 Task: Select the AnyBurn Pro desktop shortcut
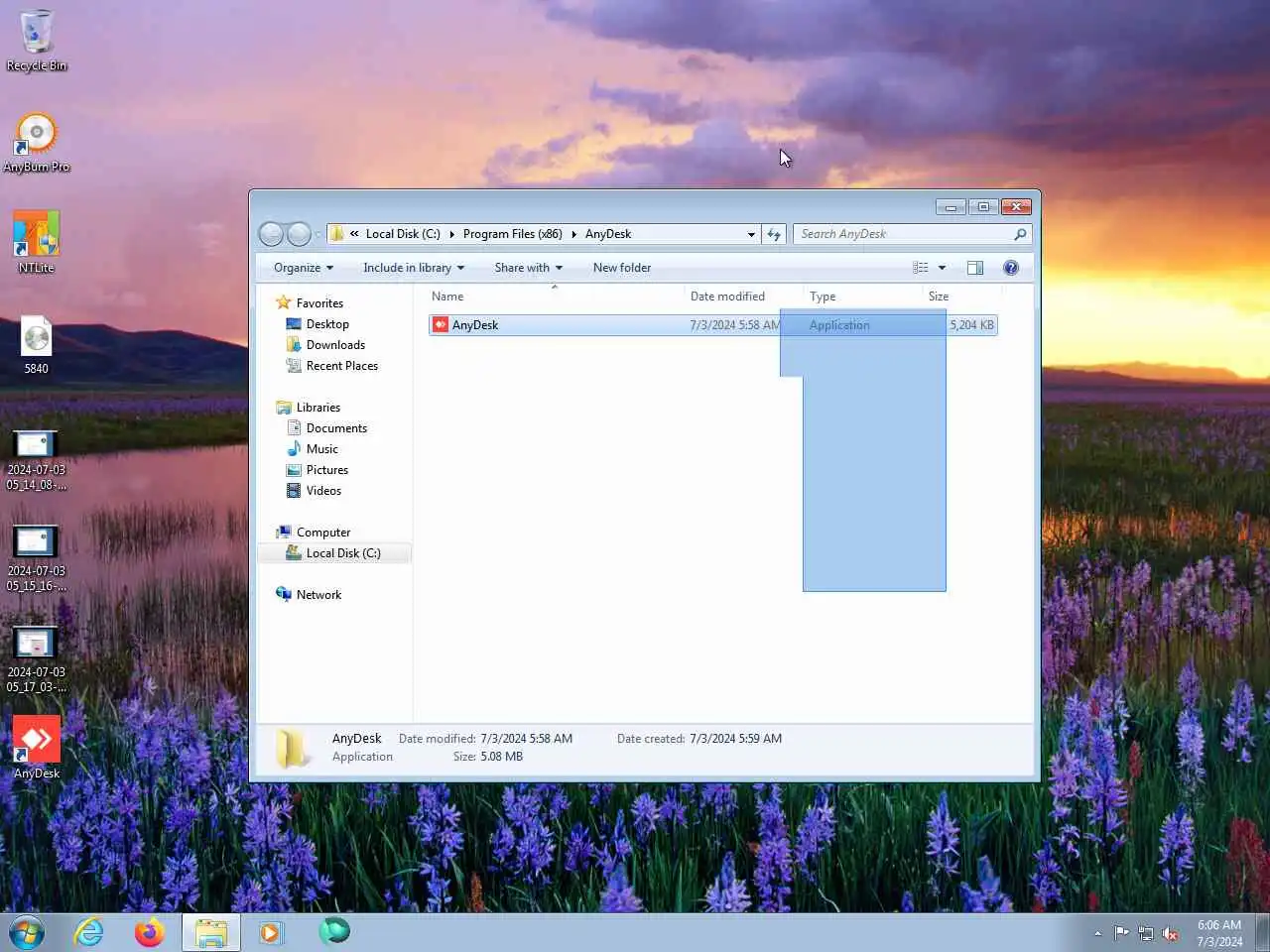[x=37, y=143]
